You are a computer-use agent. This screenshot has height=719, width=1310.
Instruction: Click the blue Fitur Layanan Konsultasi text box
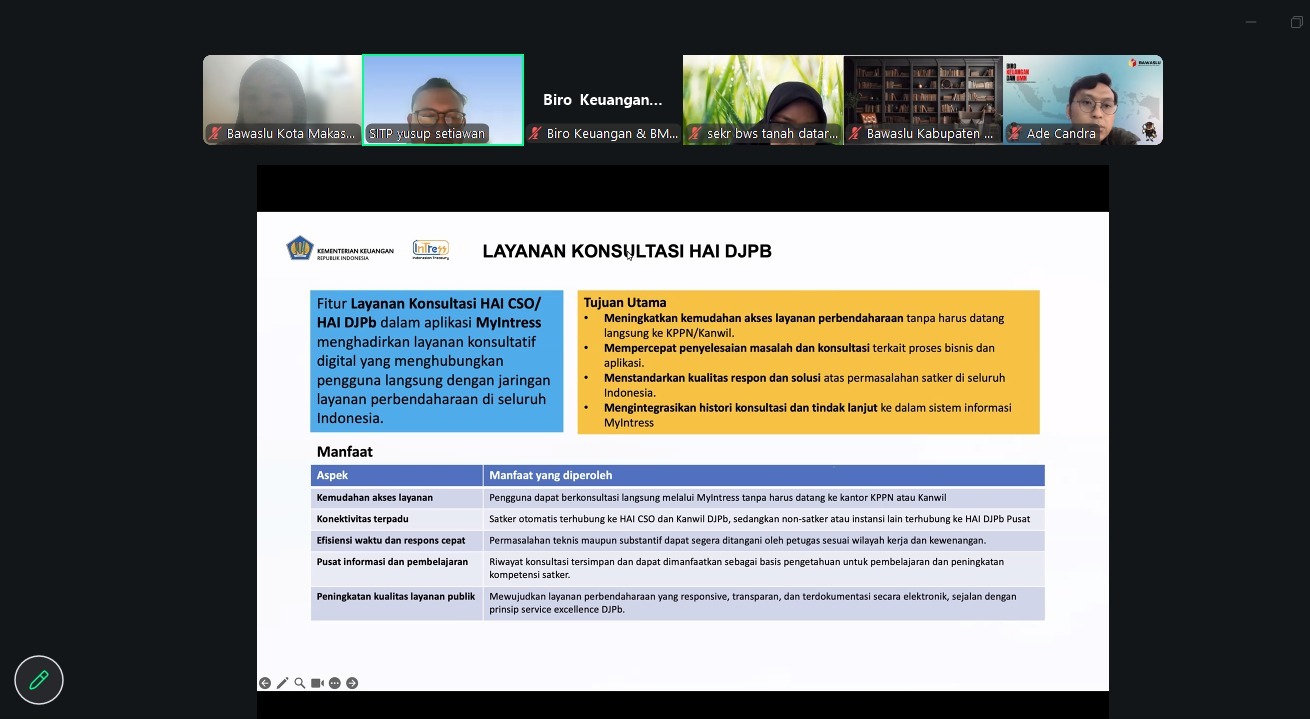(437, 361)
